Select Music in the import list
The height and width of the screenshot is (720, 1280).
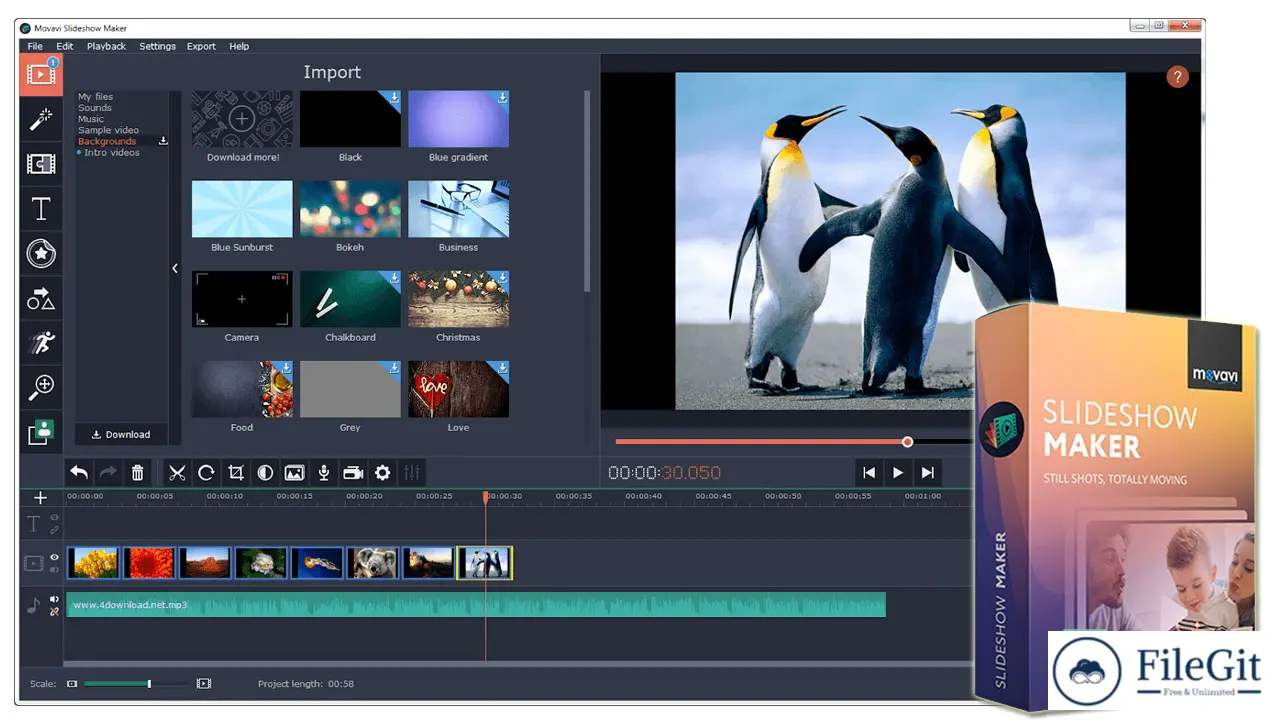click(91, 119)
